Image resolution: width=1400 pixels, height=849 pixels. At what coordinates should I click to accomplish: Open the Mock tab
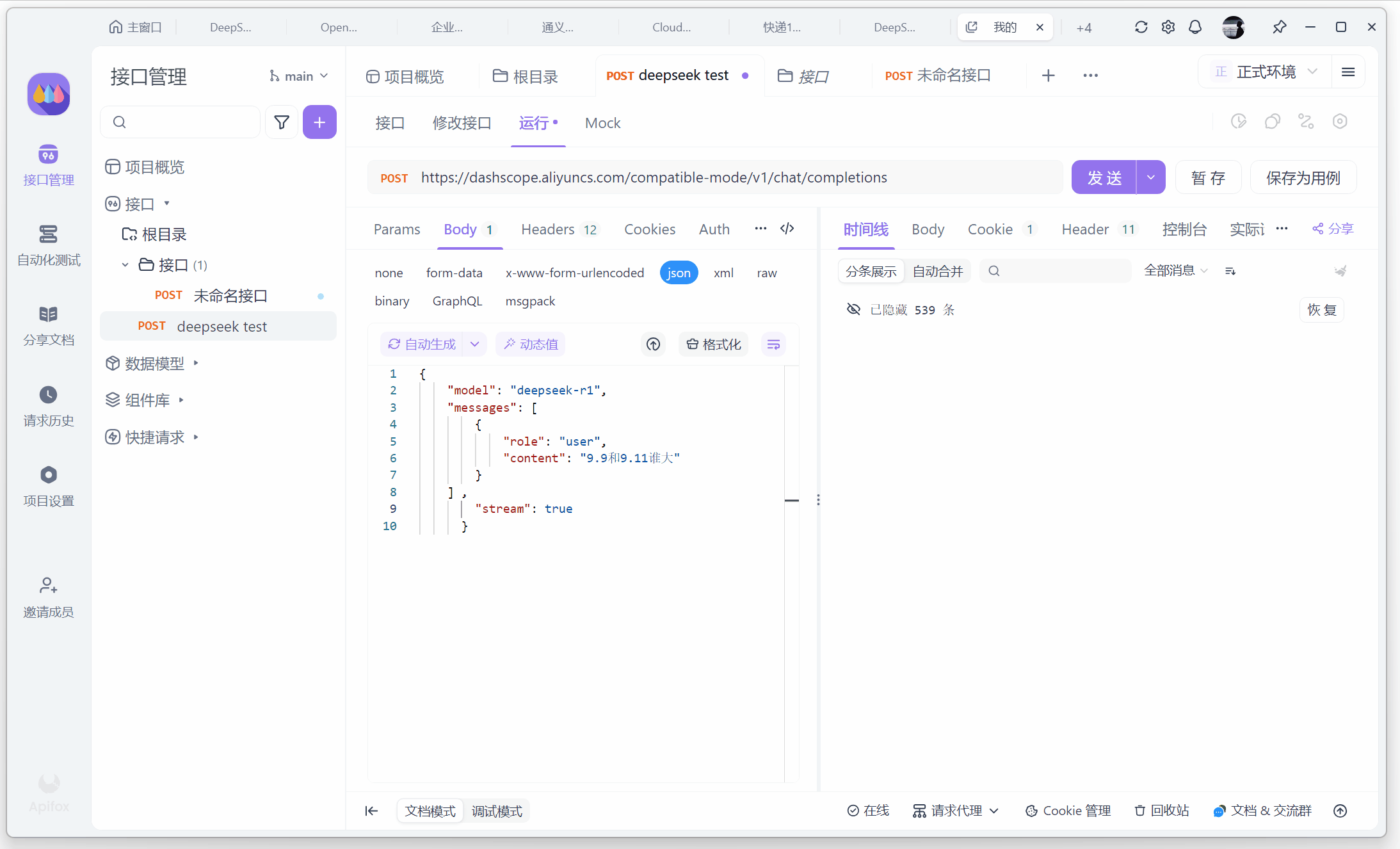[602, 123]
